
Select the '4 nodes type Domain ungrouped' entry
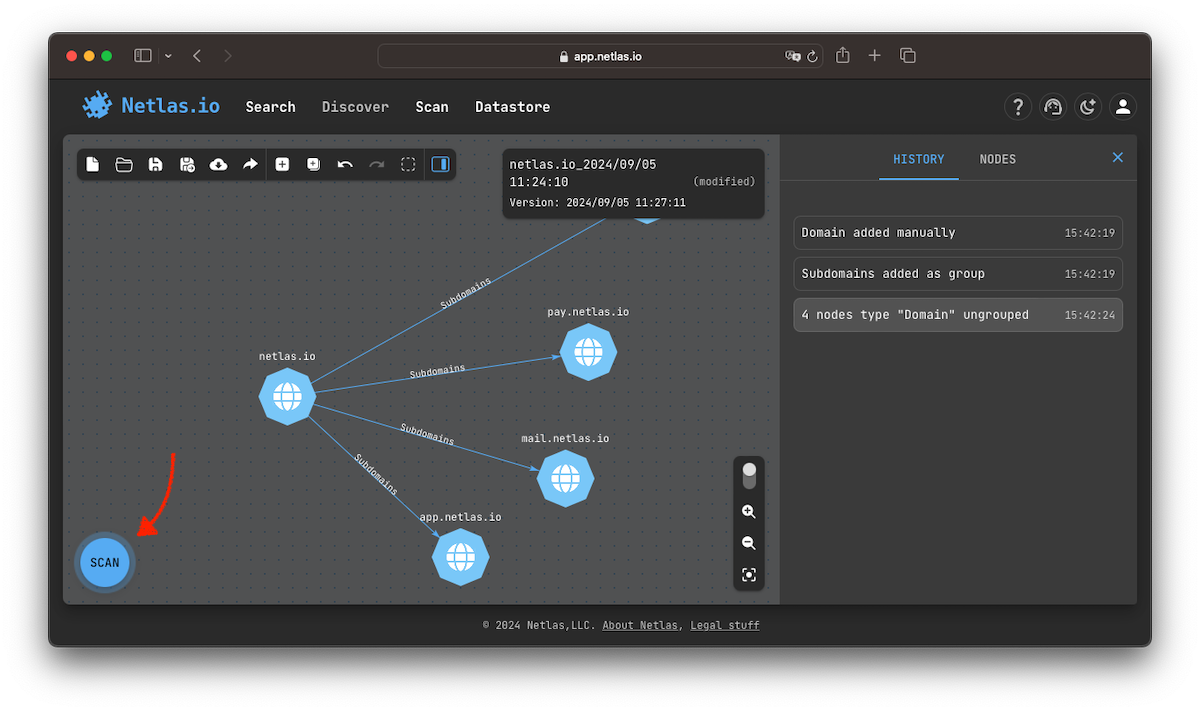click(958, 314)
